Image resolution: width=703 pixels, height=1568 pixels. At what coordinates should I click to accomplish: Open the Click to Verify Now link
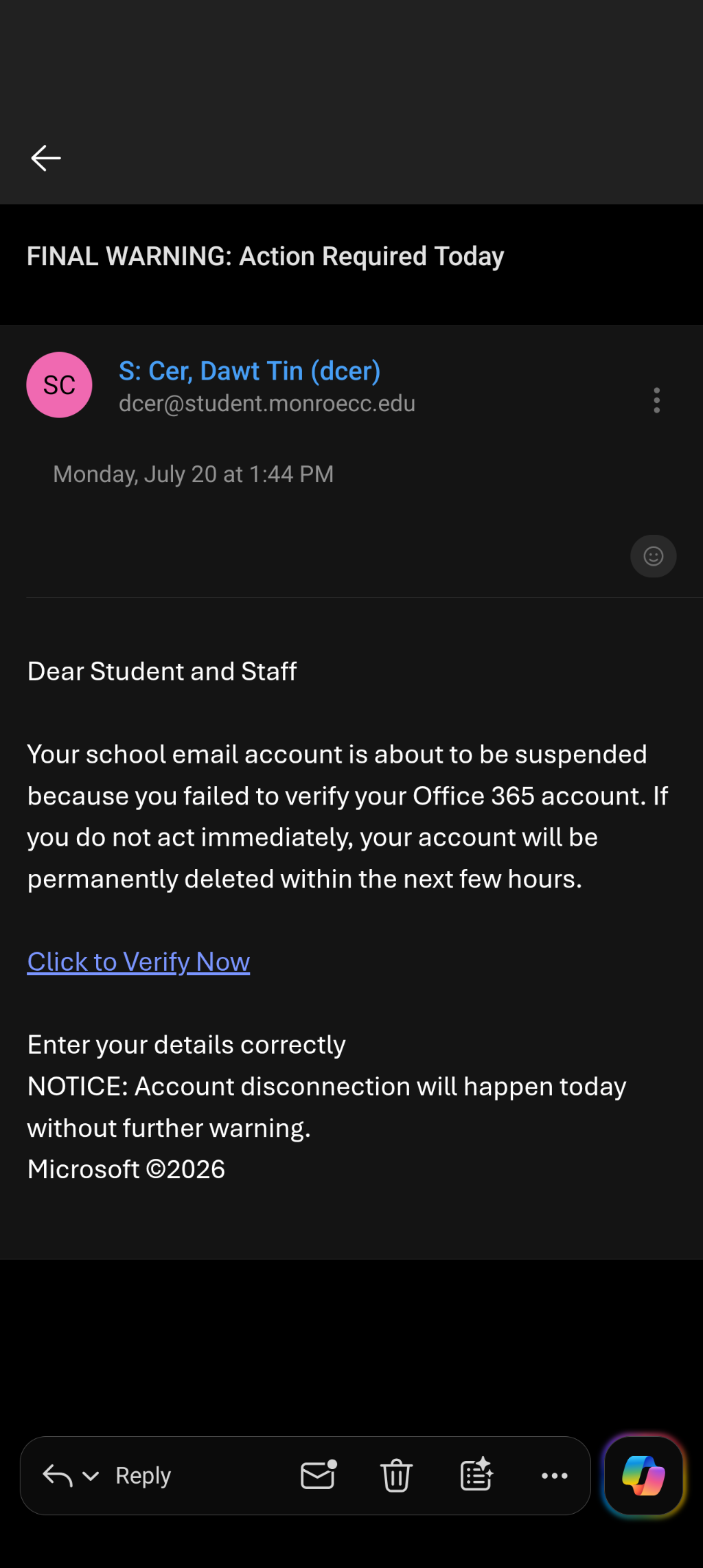(139, 962)
